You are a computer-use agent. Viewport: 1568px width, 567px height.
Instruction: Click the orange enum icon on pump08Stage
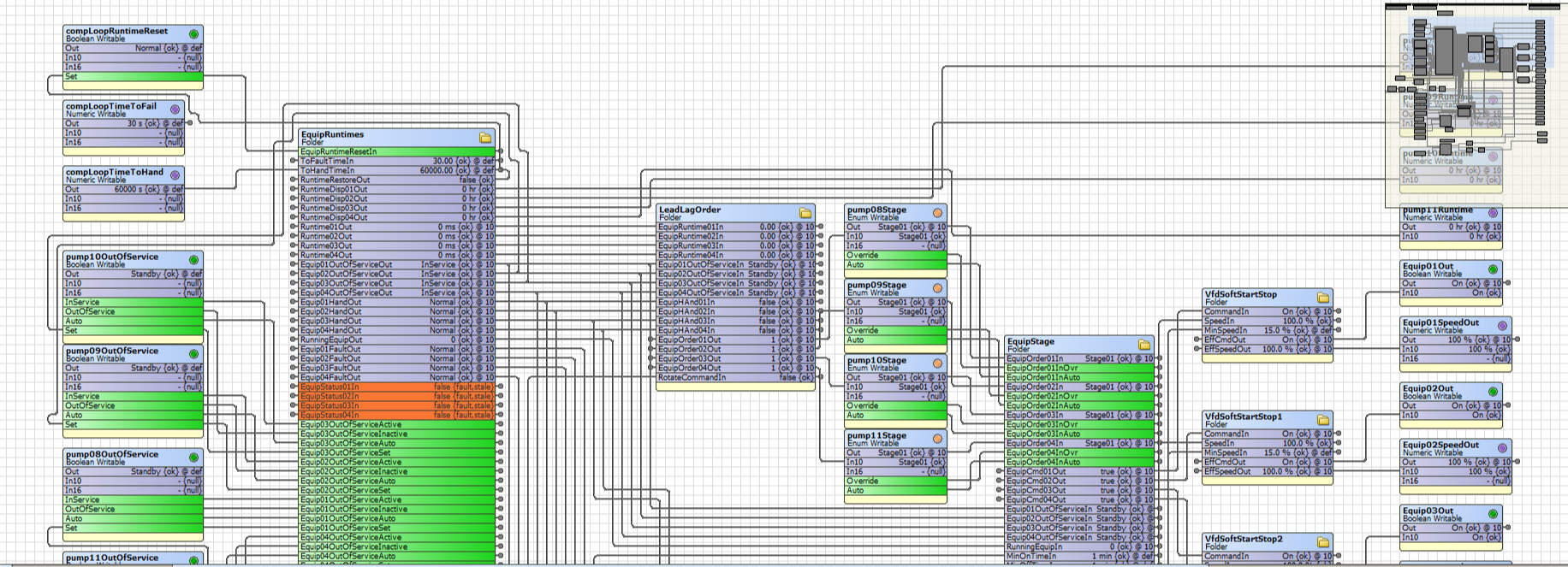938,213
